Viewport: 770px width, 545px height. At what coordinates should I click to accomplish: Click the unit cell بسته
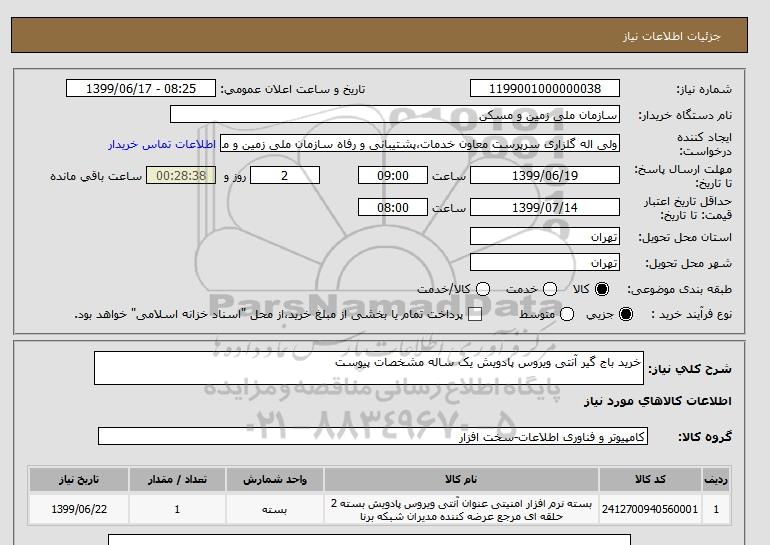(275, 509)
